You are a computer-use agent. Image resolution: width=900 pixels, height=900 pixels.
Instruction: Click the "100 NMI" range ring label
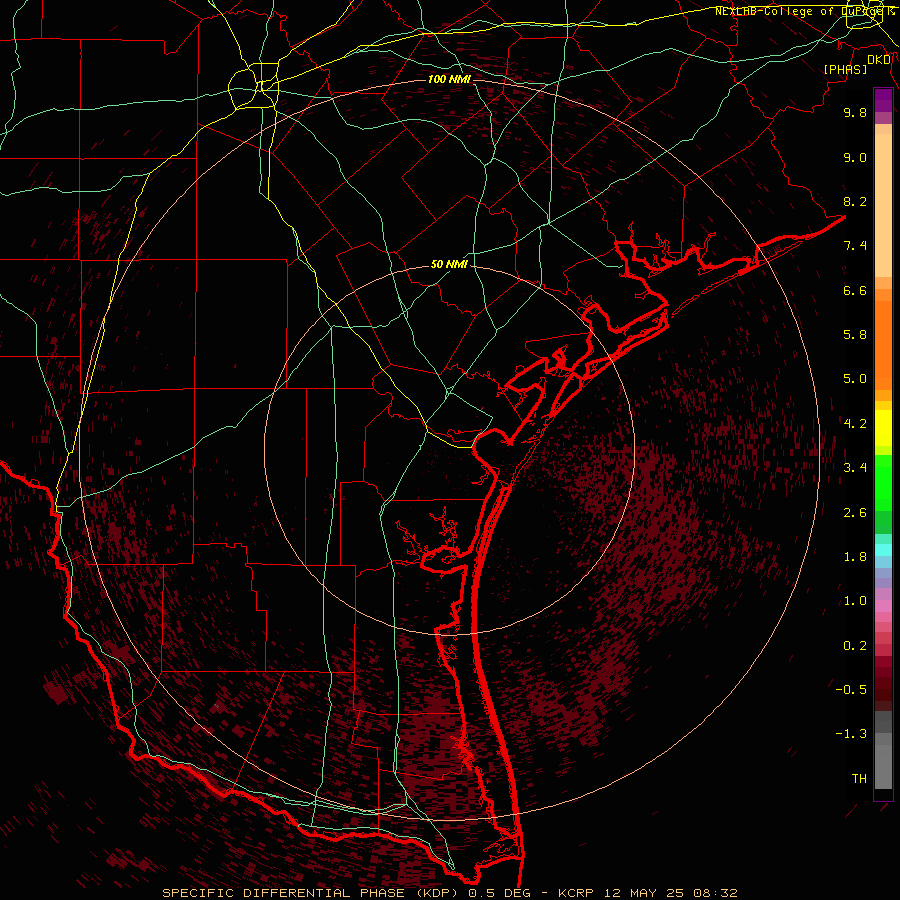point(449,79)
